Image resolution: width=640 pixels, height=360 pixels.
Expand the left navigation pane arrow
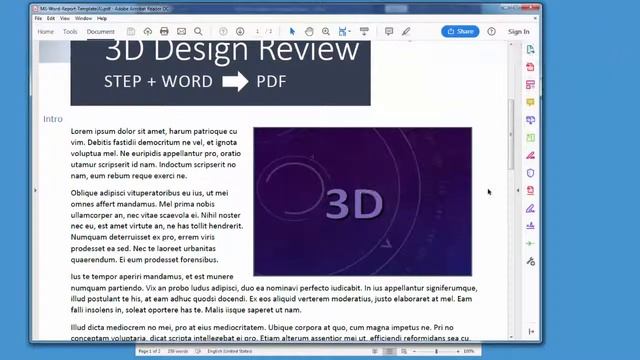tap(36, 190)
